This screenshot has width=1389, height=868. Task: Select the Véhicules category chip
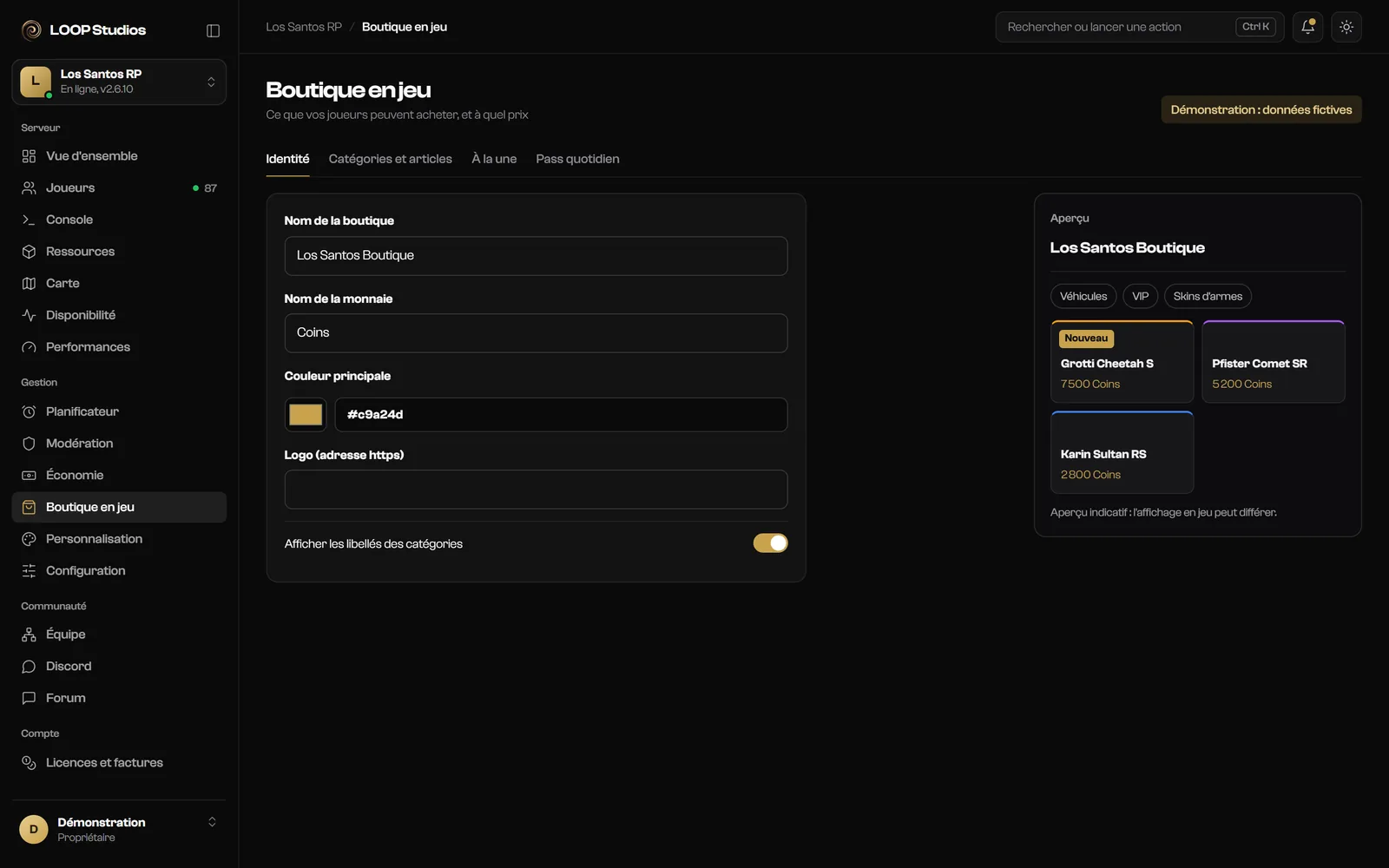[1083, 296]
